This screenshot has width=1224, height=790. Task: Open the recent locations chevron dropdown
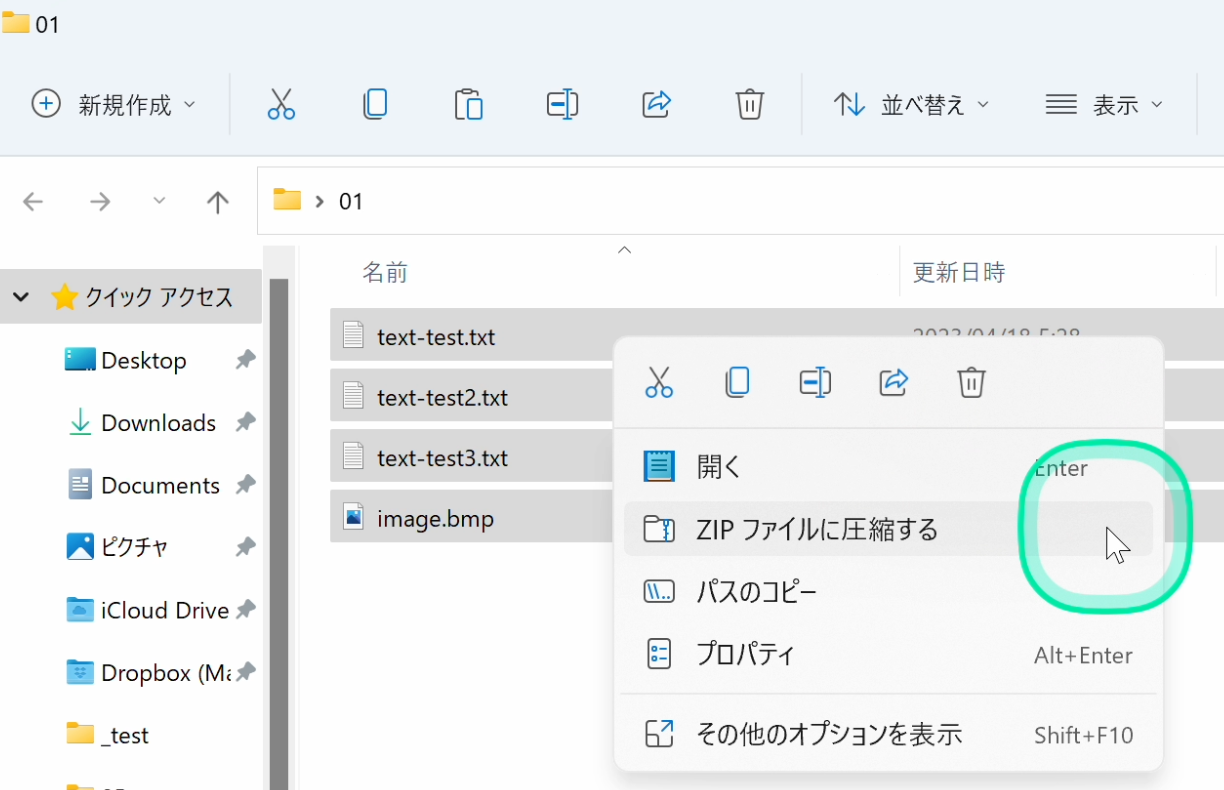coord(159,201)
